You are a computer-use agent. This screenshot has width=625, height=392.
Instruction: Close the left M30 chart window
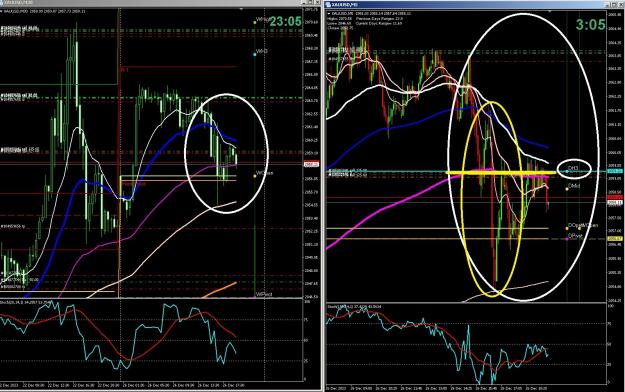(x=318, y=2)
